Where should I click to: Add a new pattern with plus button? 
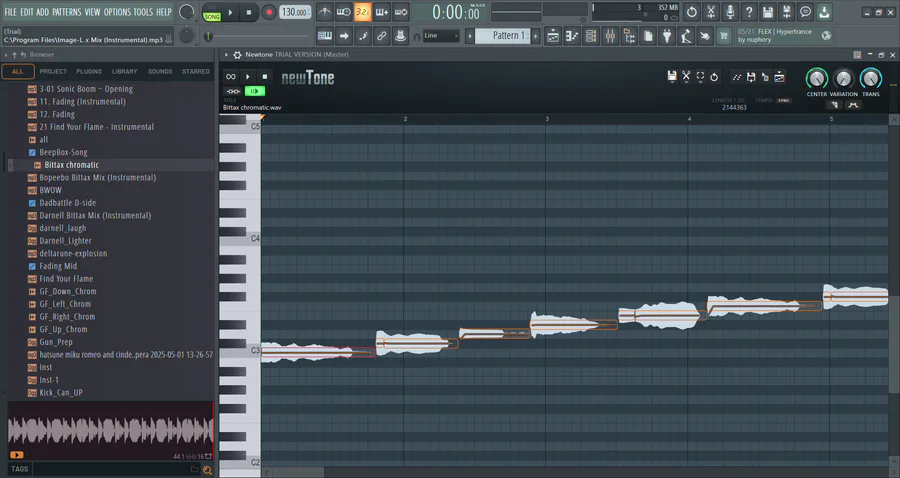536,36
